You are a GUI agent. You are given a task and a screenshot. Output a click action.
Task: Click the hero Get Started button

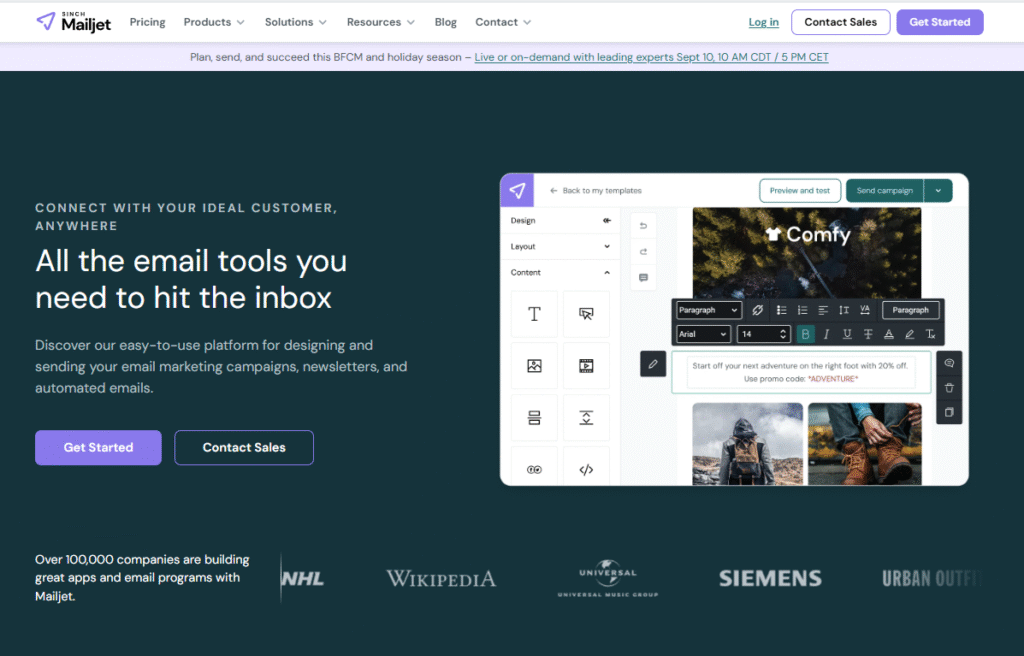tap(98, 448)
